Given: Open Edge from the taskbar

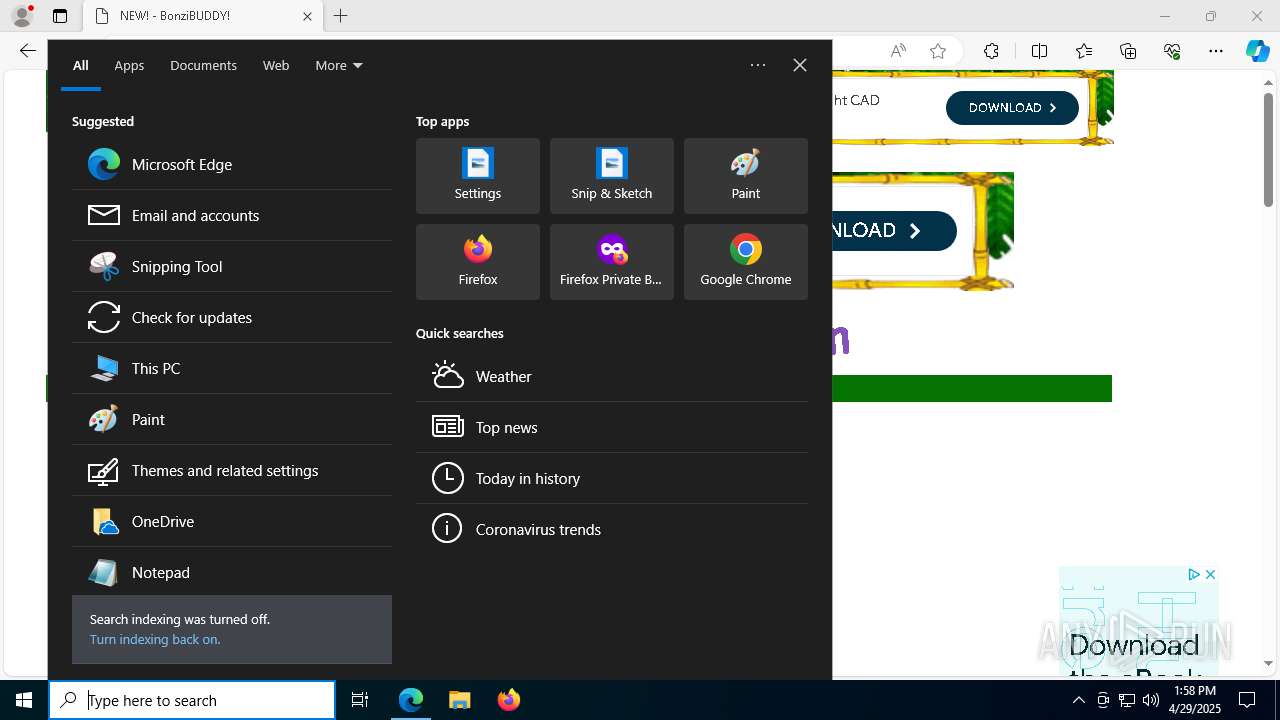Looking at the screenshot, I should pos(411,700).
